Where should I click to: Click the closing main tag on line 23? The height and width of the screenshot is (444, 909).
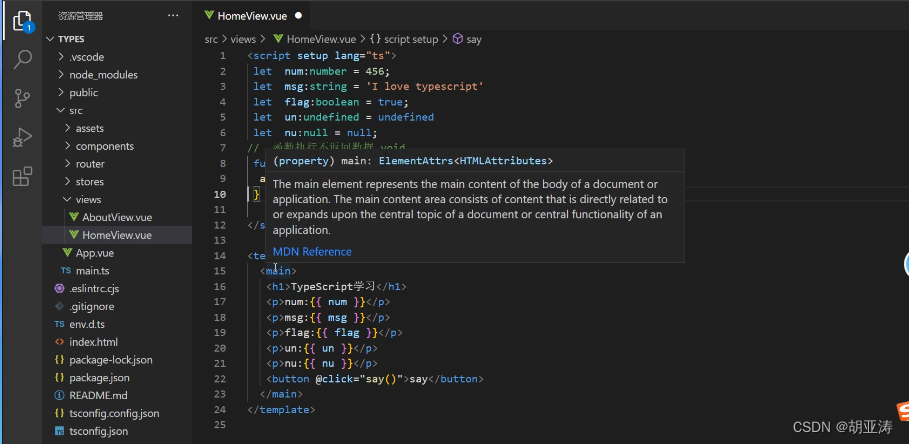tap(281, 394)
